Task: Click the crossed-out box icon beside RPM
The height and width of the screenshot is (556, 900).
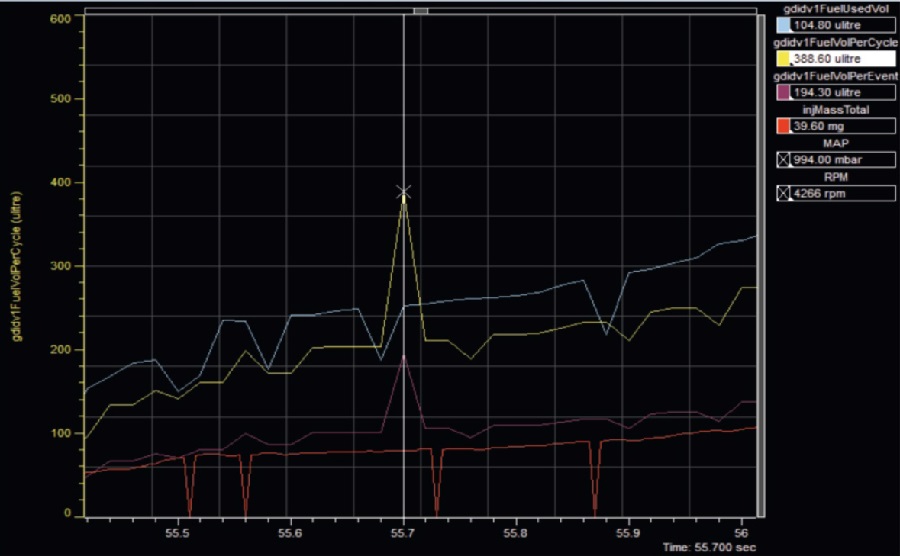Action: click(x=783, y=194)
